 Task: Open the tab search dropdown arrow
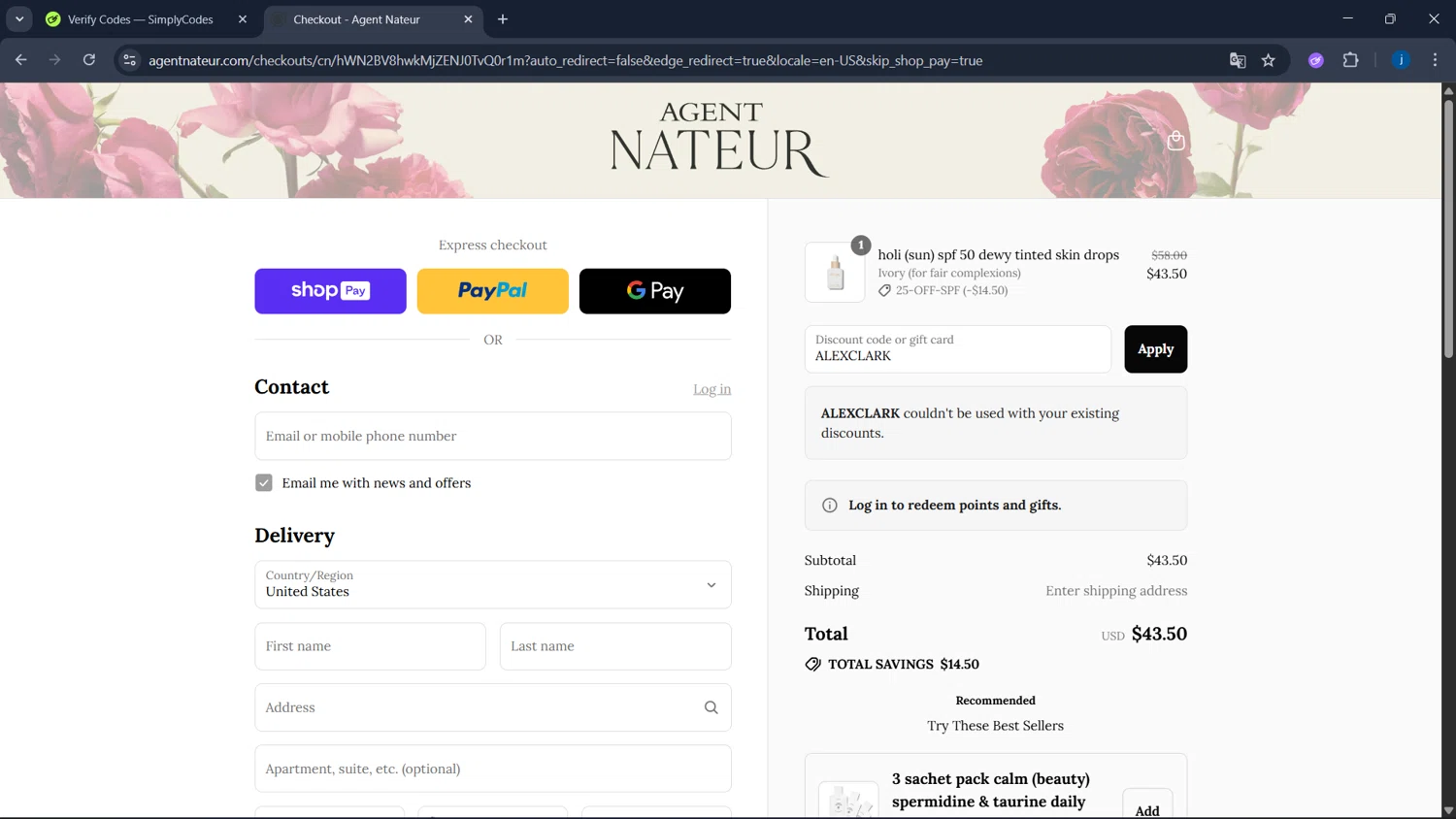(19, 19)
